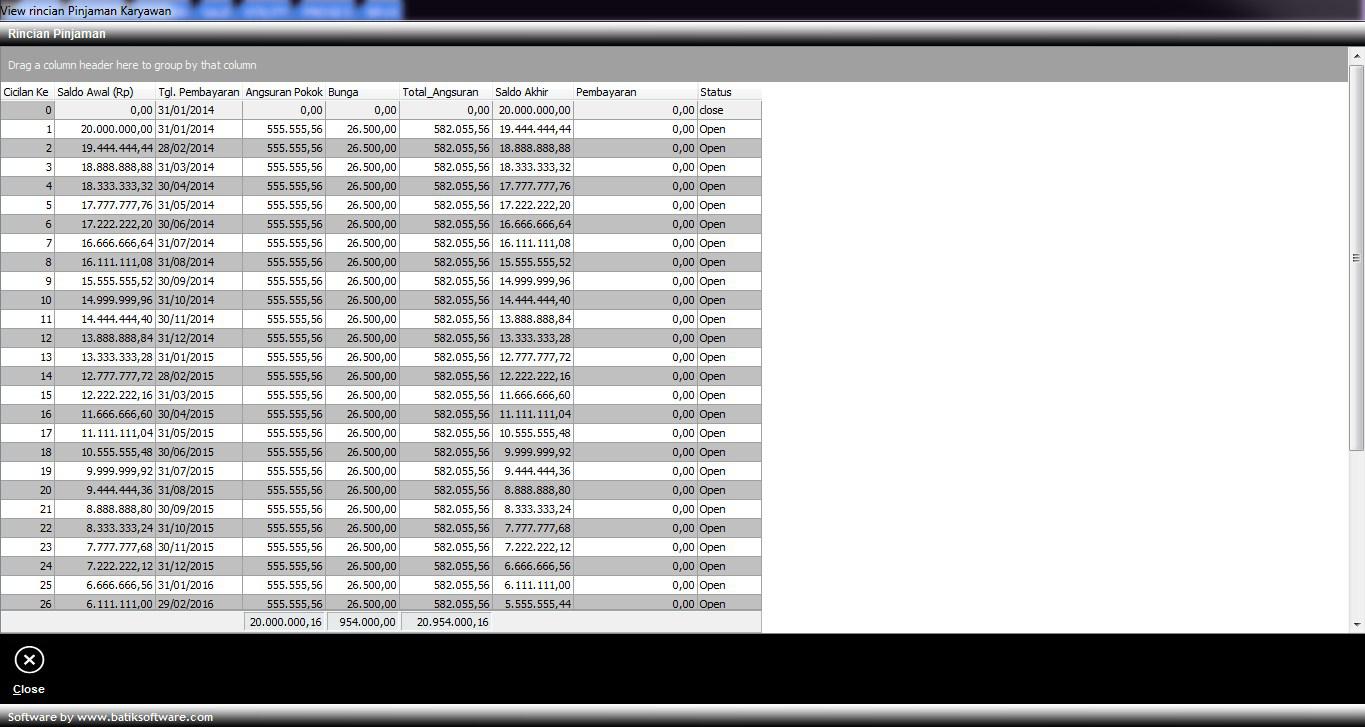Click the Total_Angsuran sum 20.954.000,16 footer

[x=446, y=622]
